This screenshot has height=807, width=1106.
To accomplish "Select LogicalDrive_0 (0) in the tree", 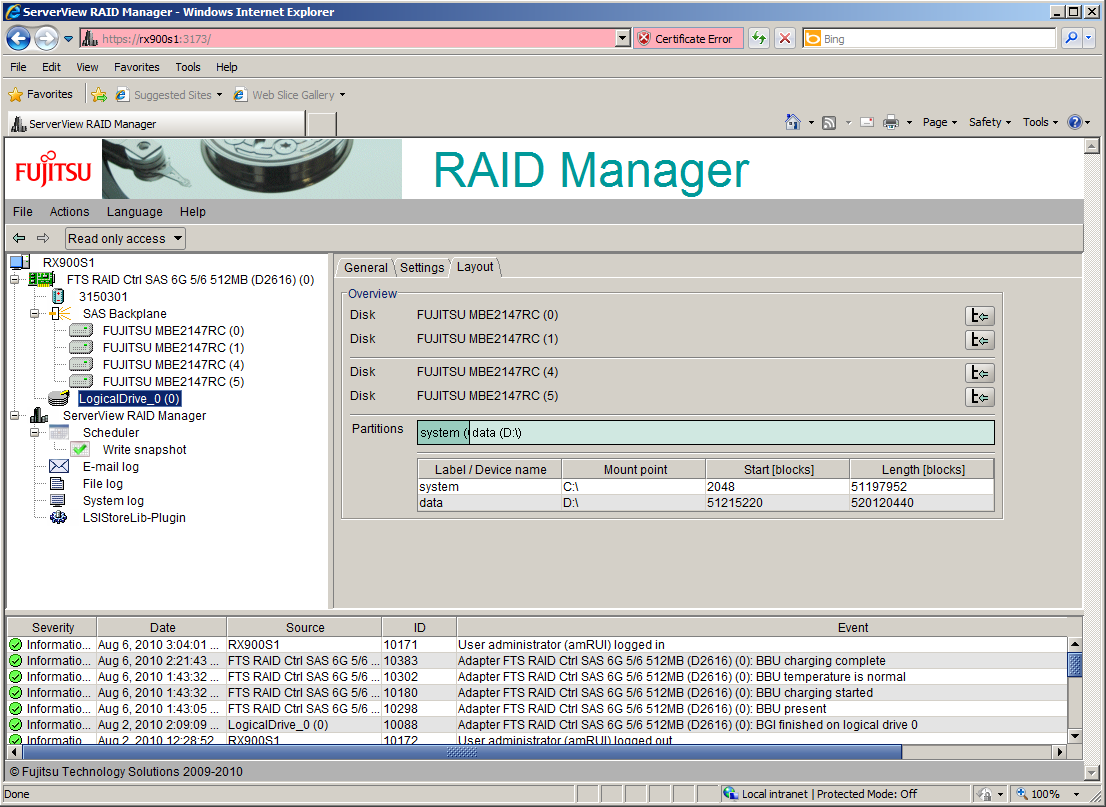I will point(130,399).
